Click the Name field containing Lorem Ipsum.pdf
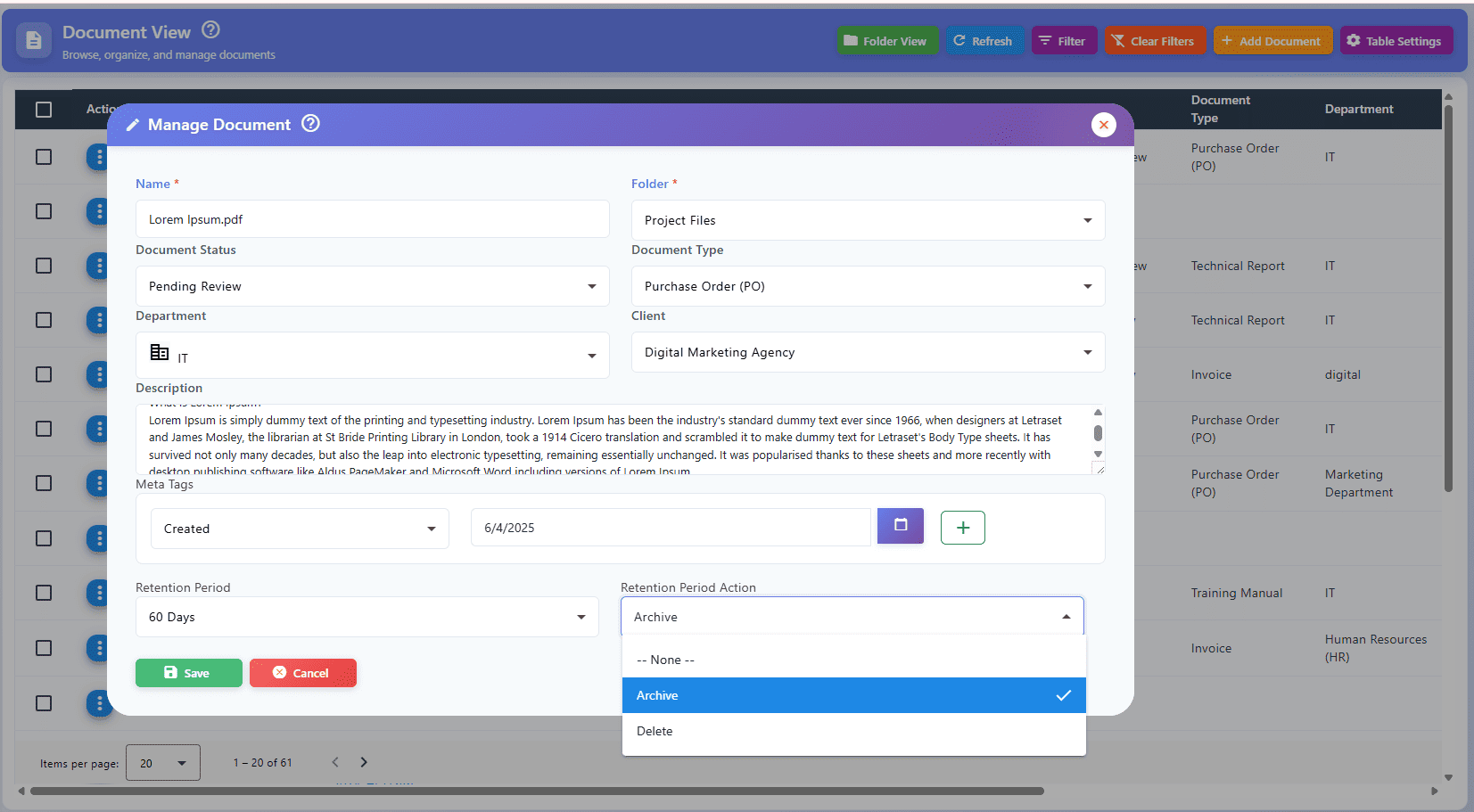This screenshot has height=812, width=1474. click(372, 219)
